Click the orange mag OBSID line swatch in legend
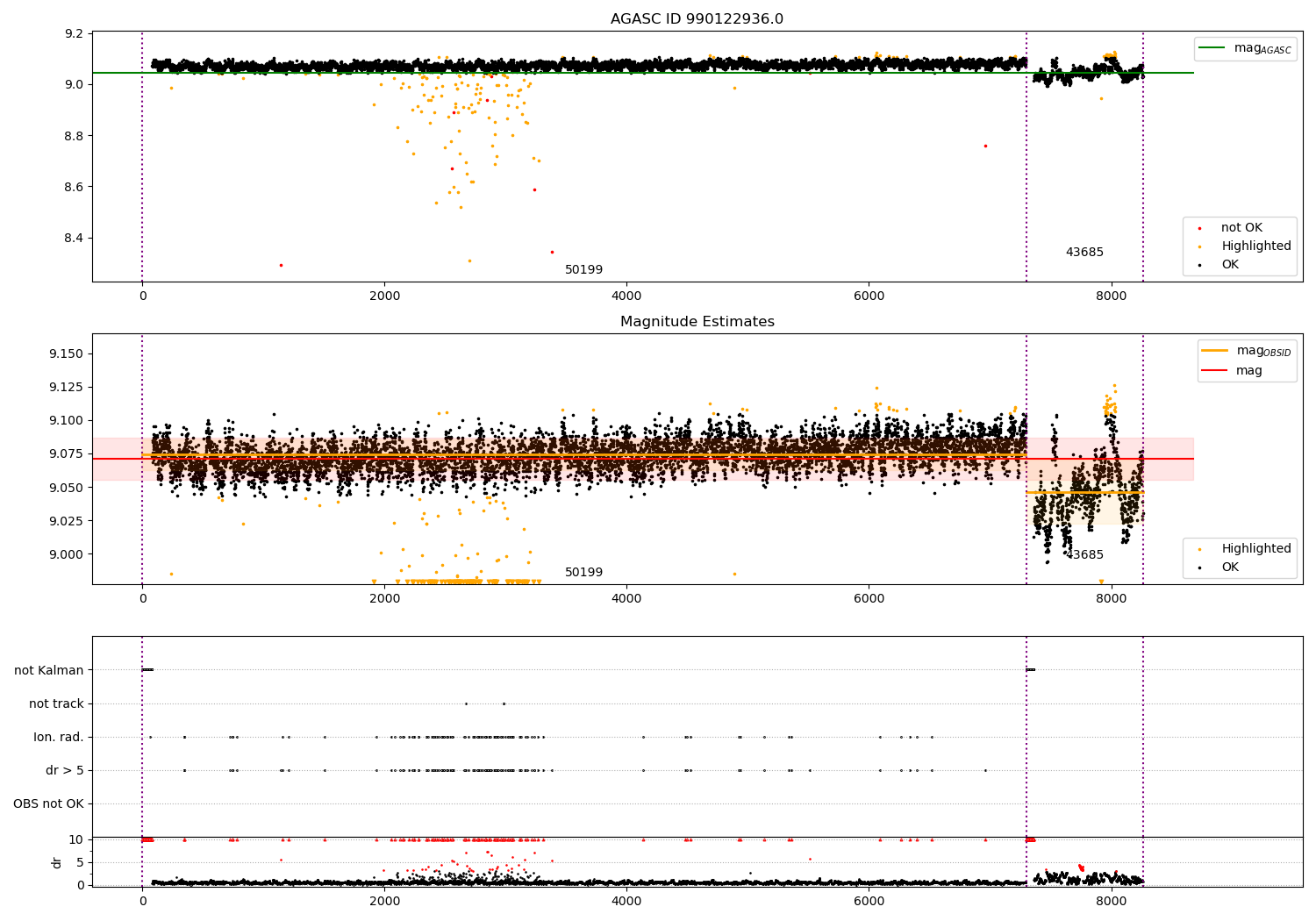The image size is (1316, 921). [1214, 351]
